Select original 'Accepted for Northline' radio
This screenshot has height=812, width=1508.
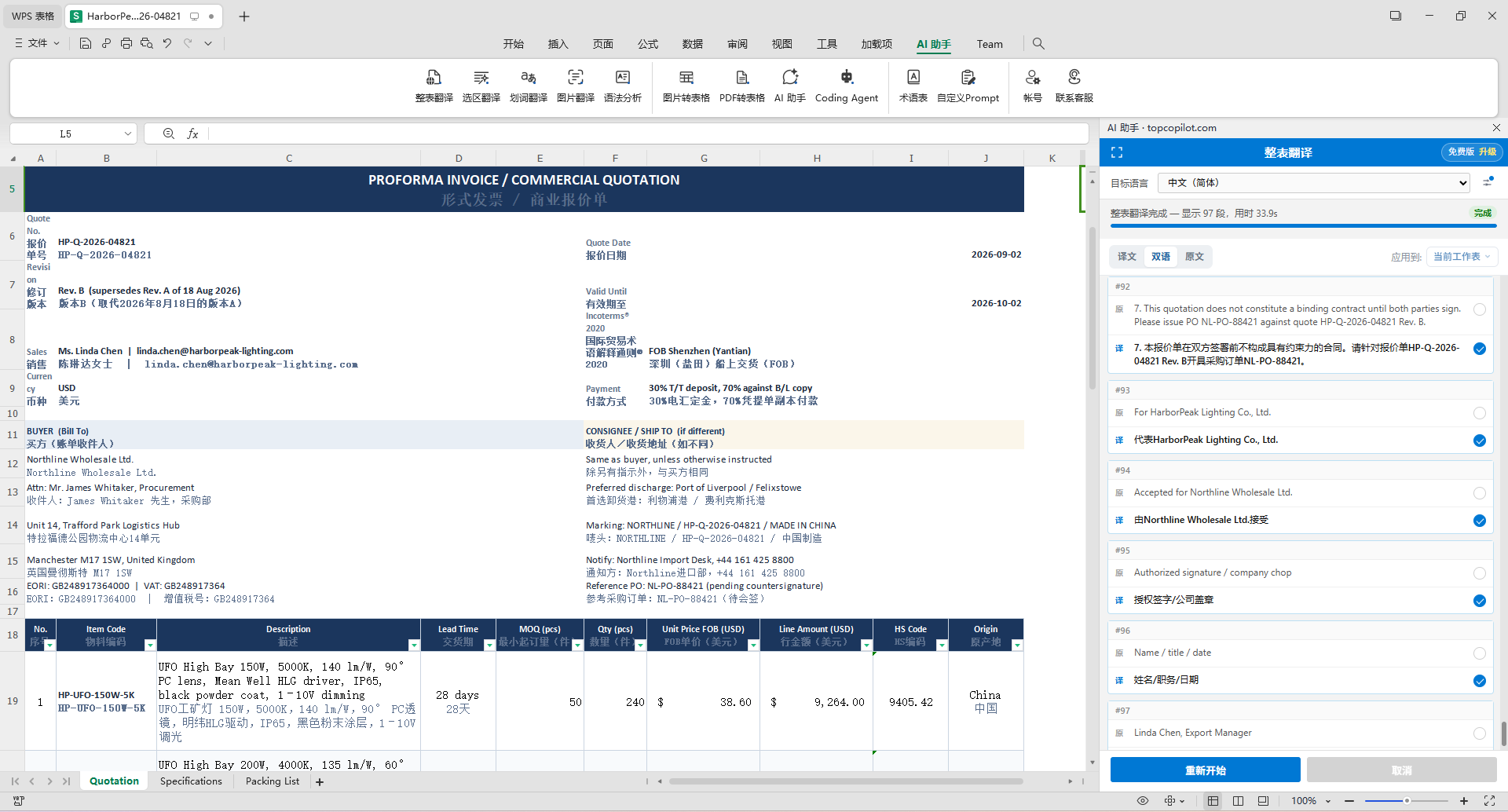coord(1480,493)
